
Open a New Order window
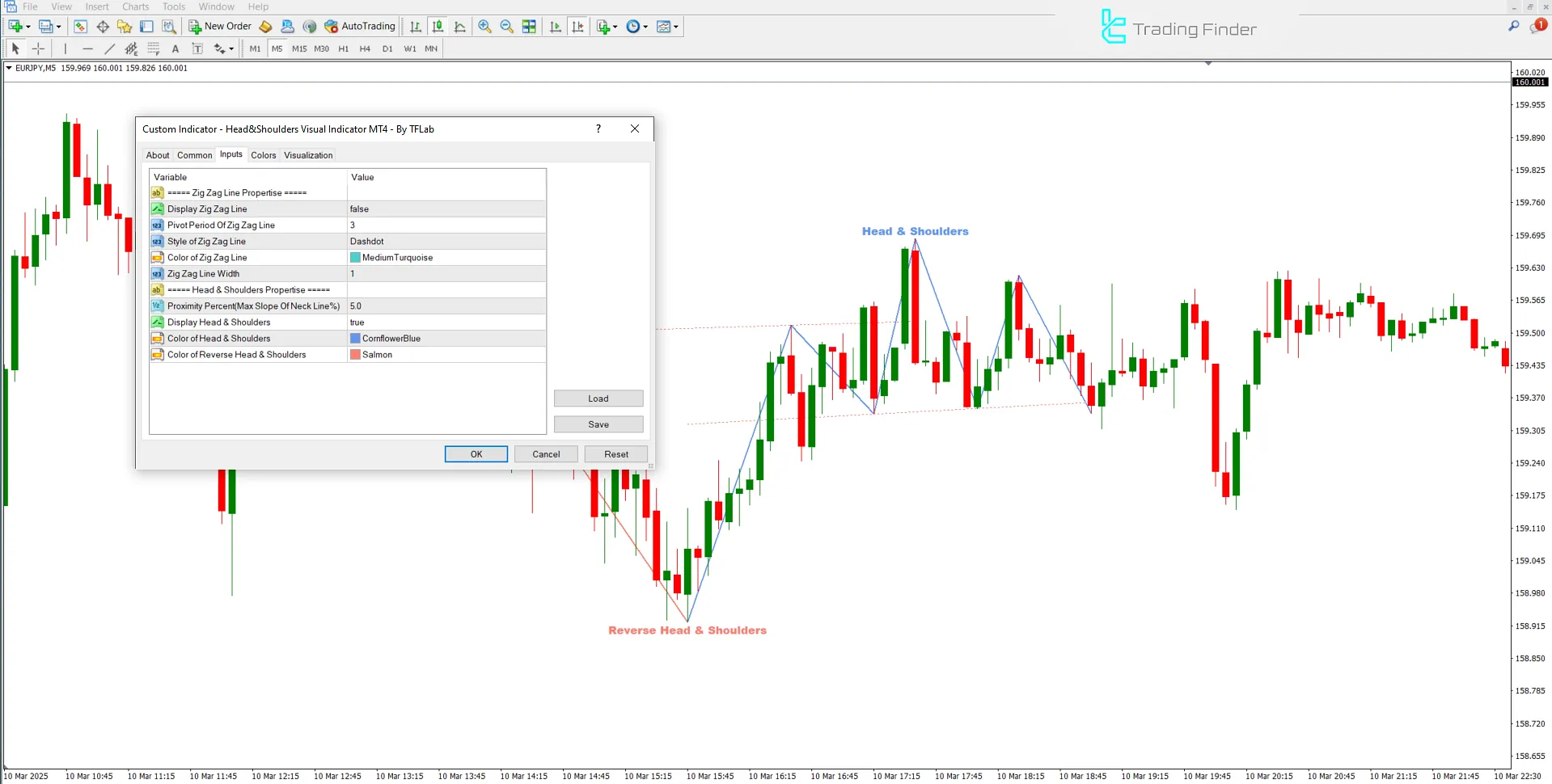pyautogui.click(x=219, y=26)
